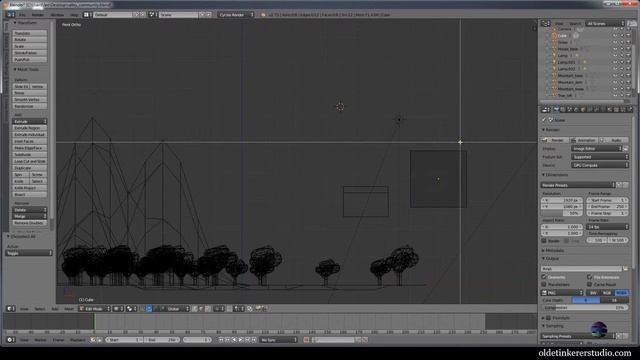Adjust the resolution percentage slider
640x360 pixels.
coord(562,213)
